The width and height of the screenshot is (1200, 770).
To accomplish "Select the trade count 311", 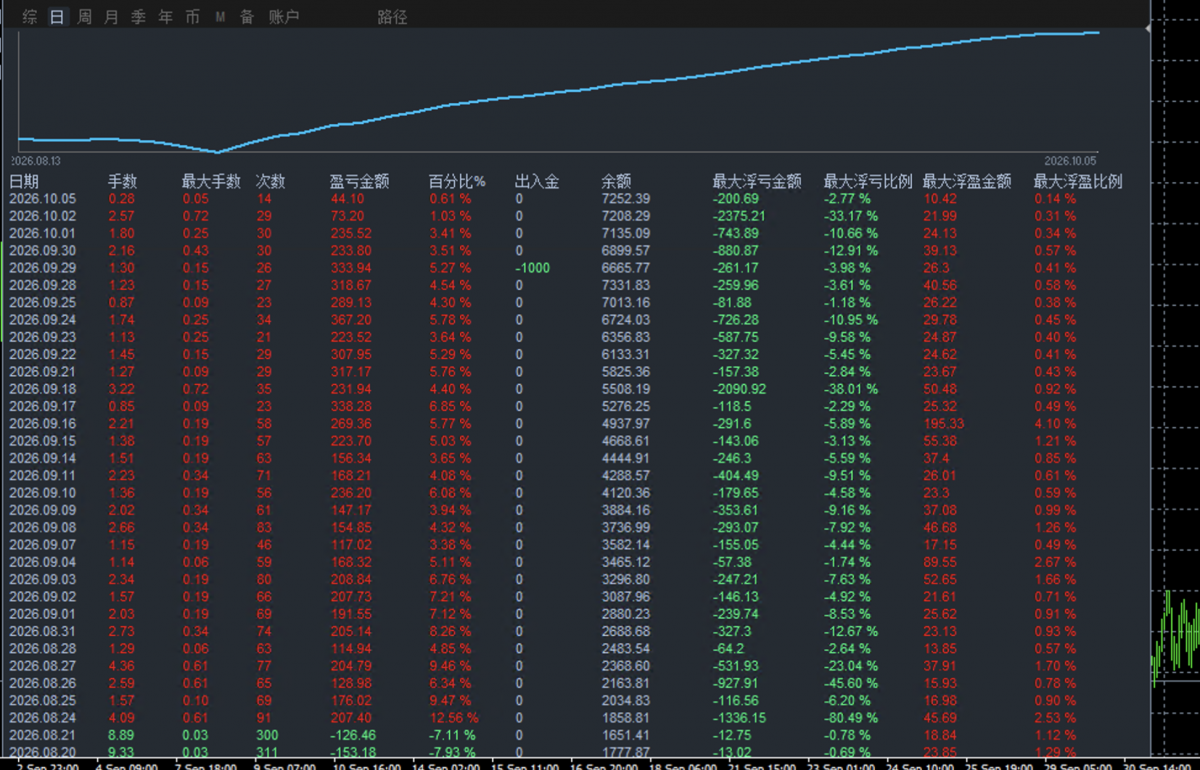I will pyautogui.click(x=268, y=752).
